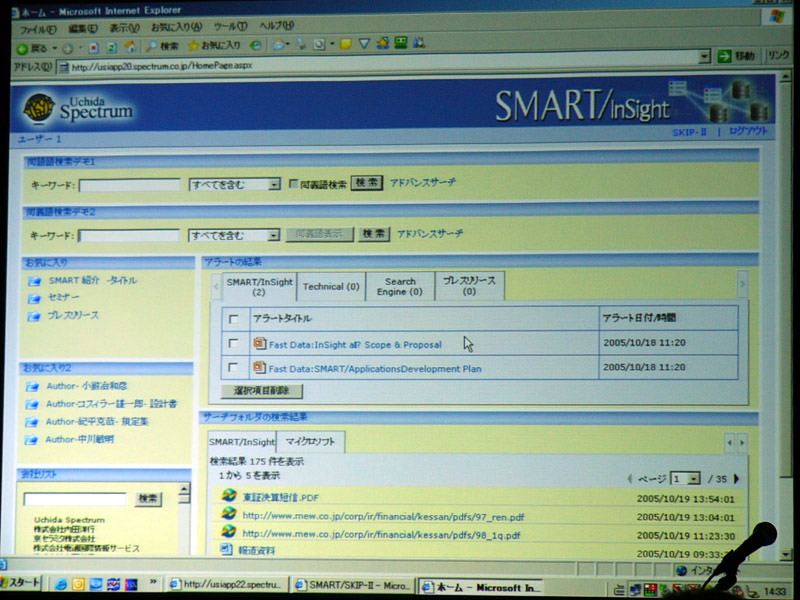Viewport: 800px width, 600px height.
Task: Click the document icon beside 報道資料 result
Action: [226, 549]
